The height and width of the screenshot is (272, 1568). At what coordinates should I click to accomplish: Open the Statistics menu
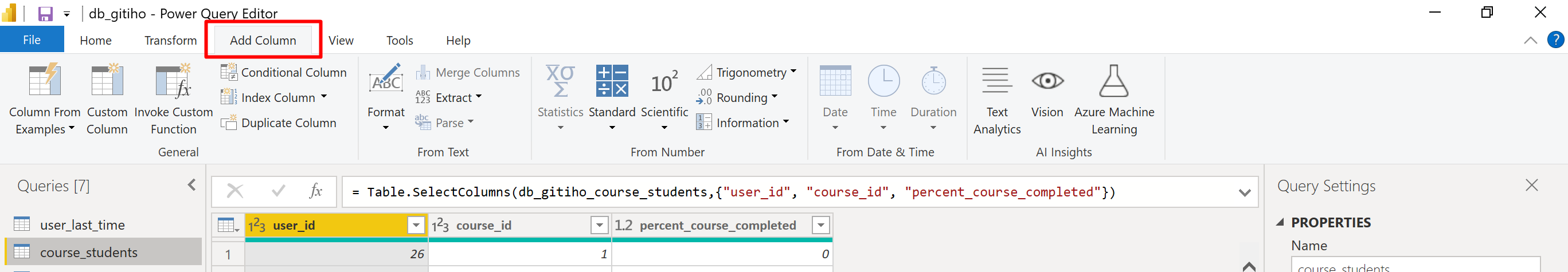(x=561, y=97)
